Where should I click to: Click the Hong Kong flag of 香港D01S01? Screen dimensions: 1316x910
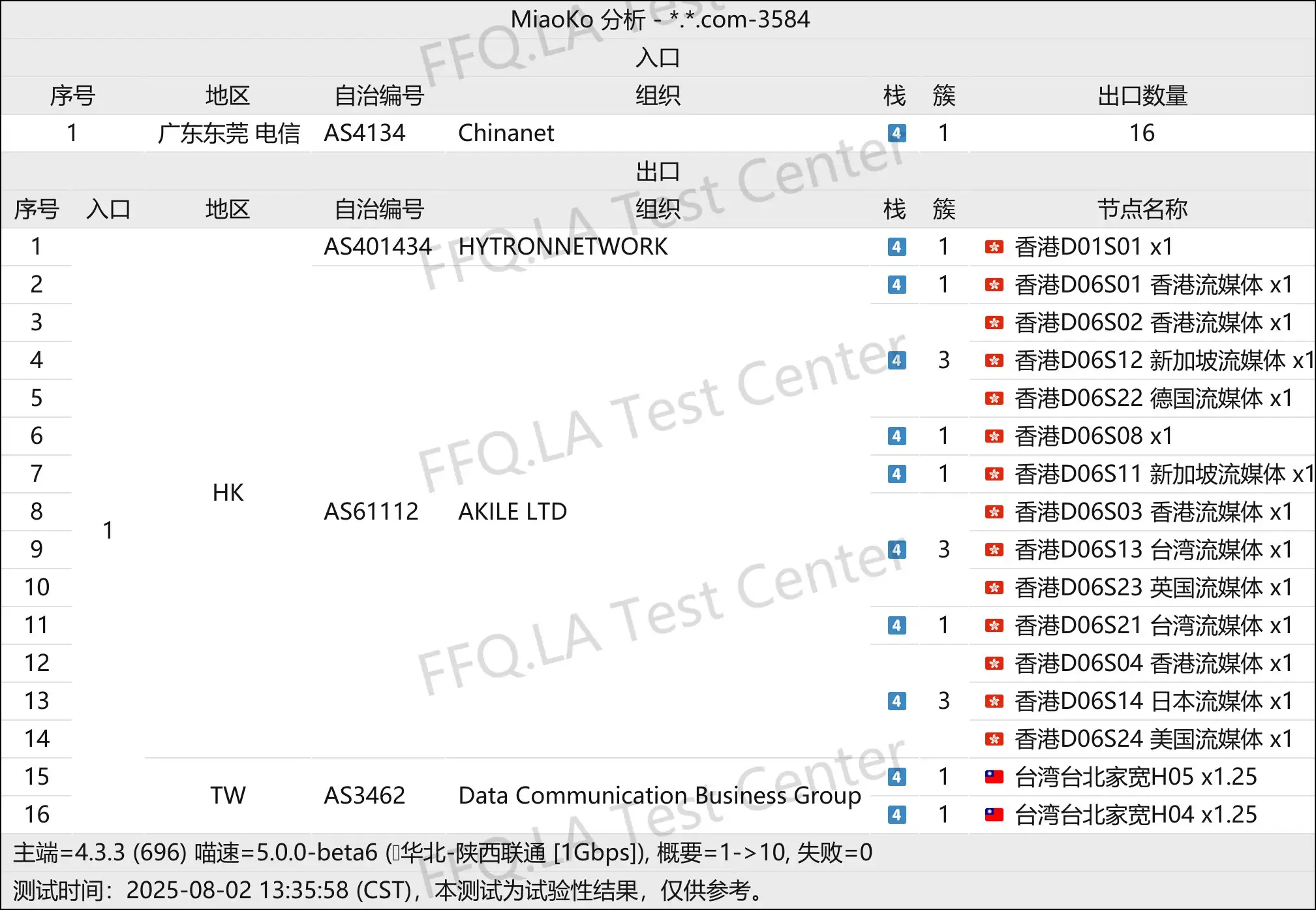[994, 247]
